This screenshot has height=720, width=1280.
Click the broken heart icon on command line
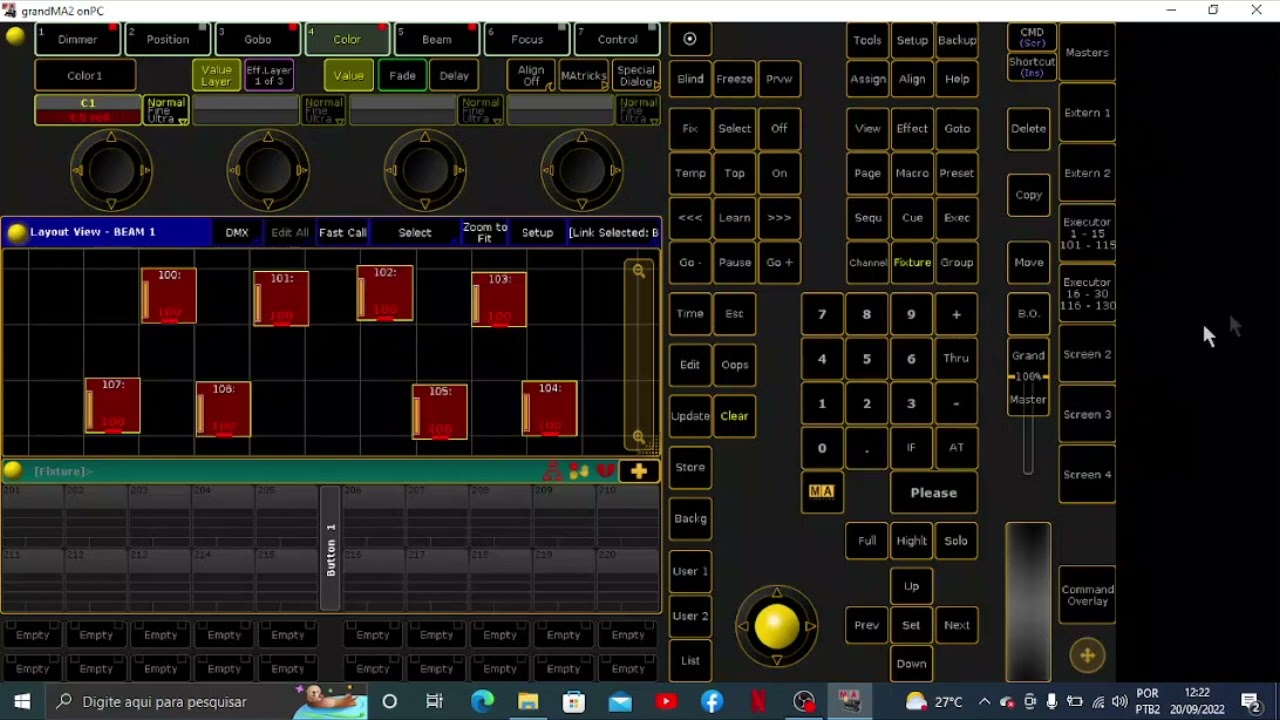click(x=606, y=471)
